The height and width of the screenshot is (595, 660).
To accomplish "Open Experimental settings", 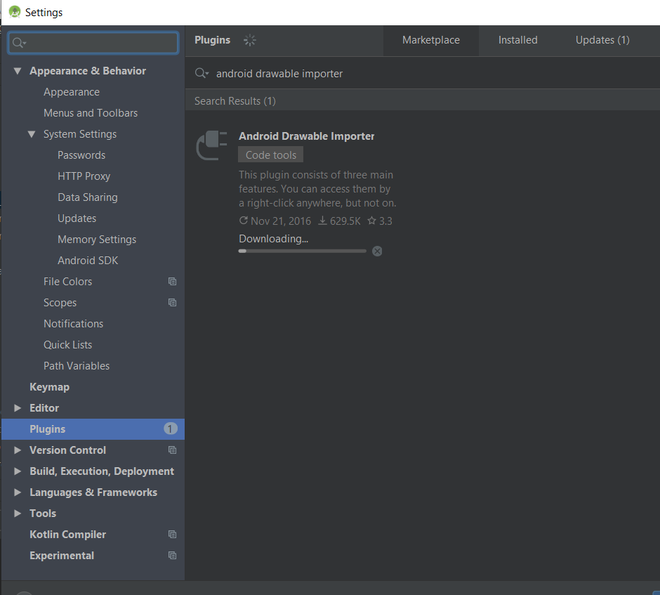I will [62, 555].
